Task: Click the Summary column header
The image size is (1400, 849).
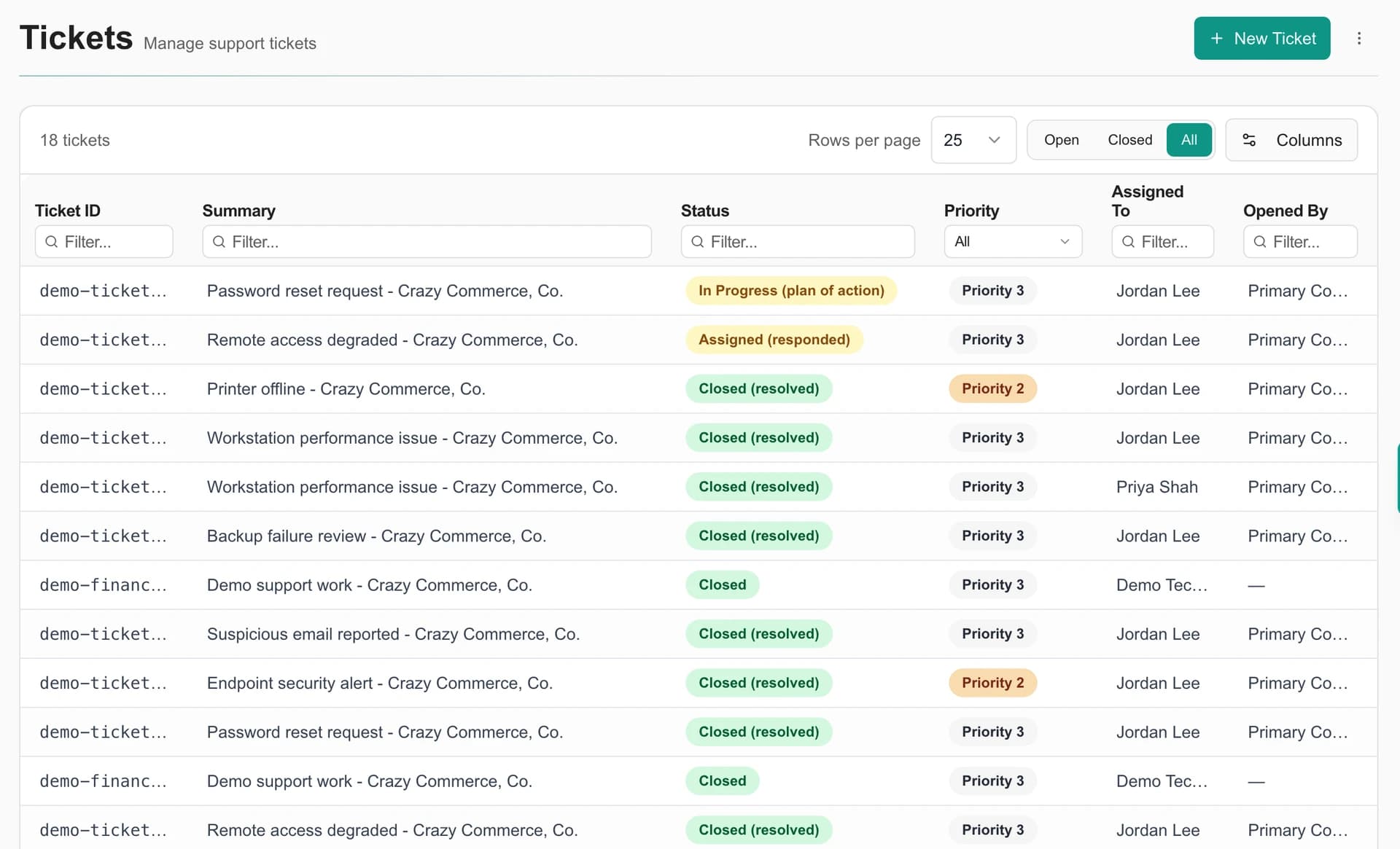Action: coord(239,211)
